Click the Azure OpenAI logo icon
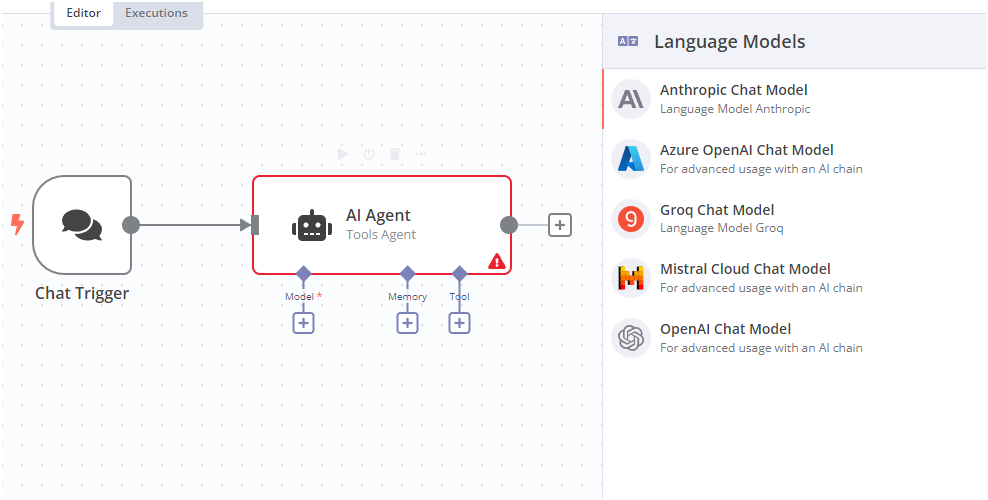This screenshot has width=988, height=500. pos(631,159)
